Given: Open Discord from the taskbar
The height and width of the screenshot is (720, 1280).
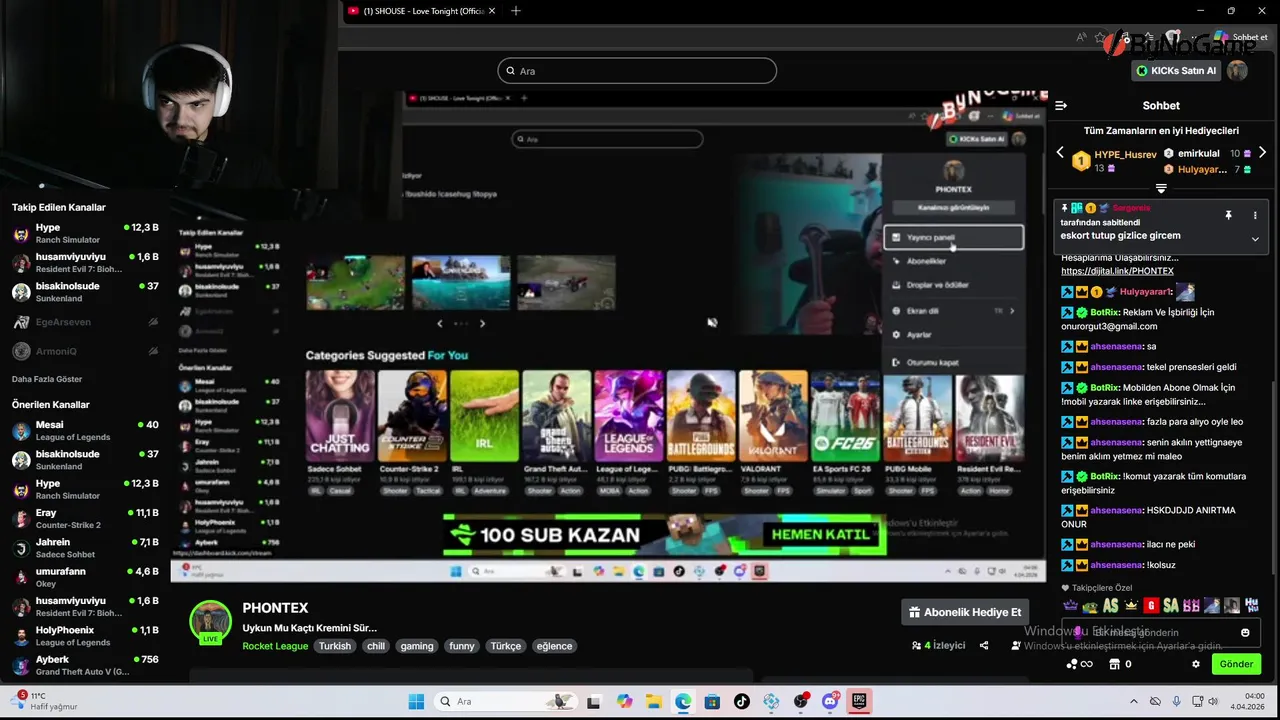Looking at the screenshot, I should tap(829, 701).
